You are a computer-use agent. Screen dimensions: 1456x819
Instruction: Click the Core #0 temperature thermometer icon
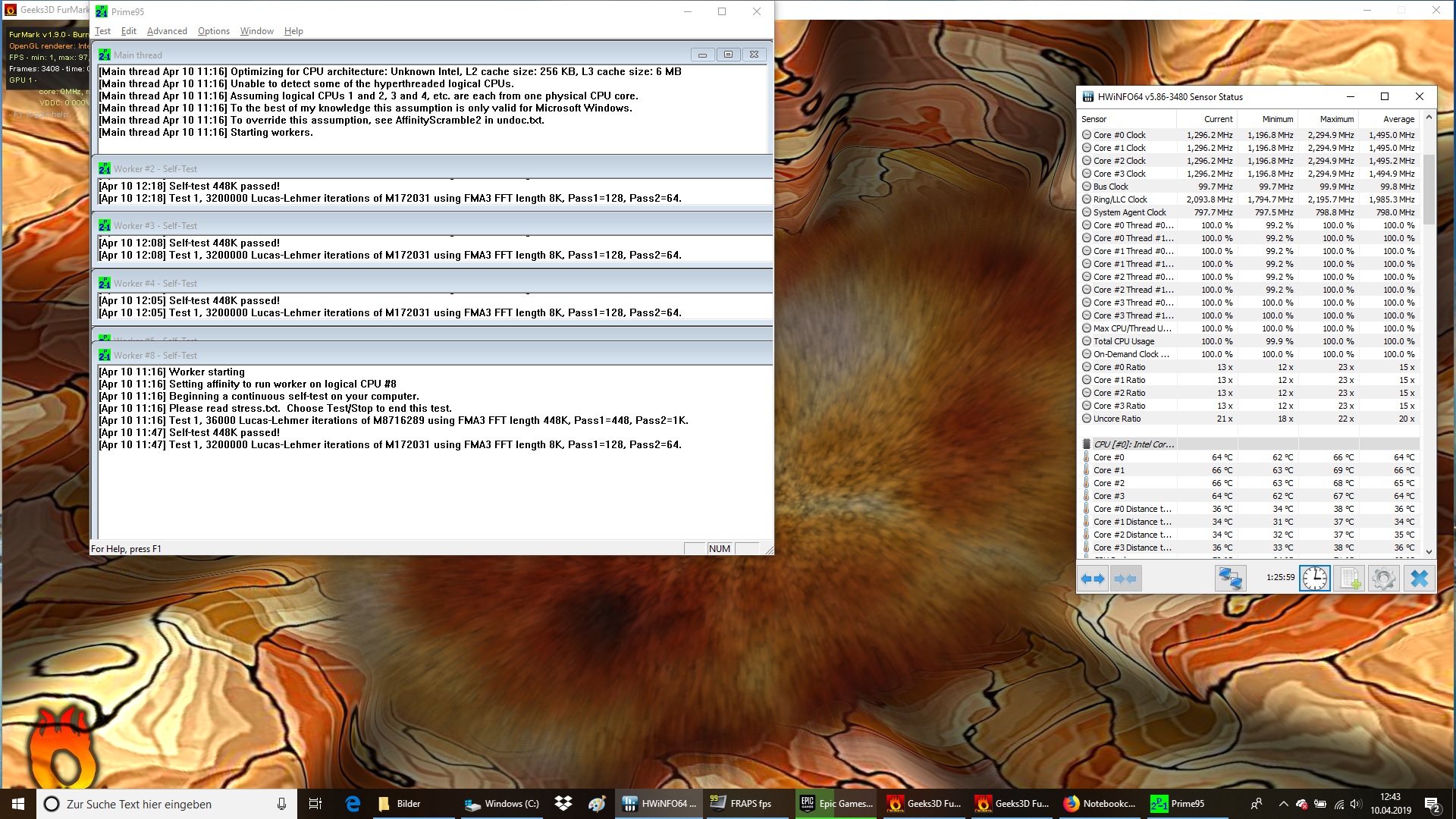[1086, 457]
